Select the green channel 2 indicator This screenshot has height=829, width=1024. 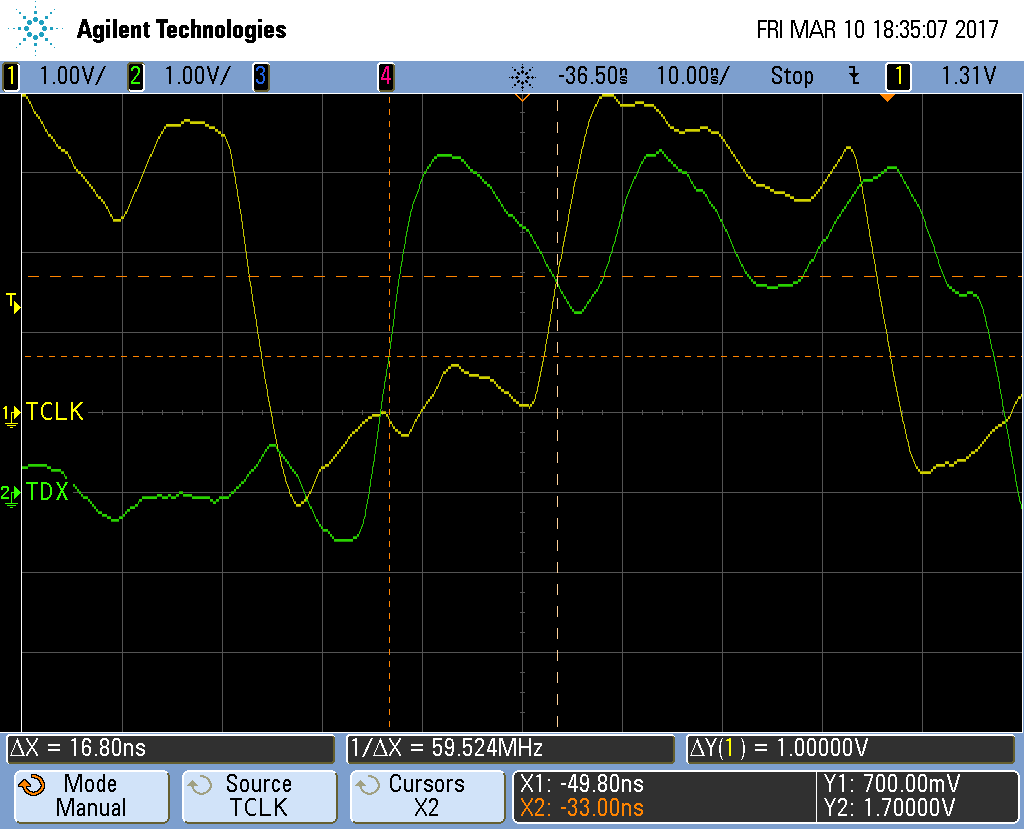coord(135,76)
